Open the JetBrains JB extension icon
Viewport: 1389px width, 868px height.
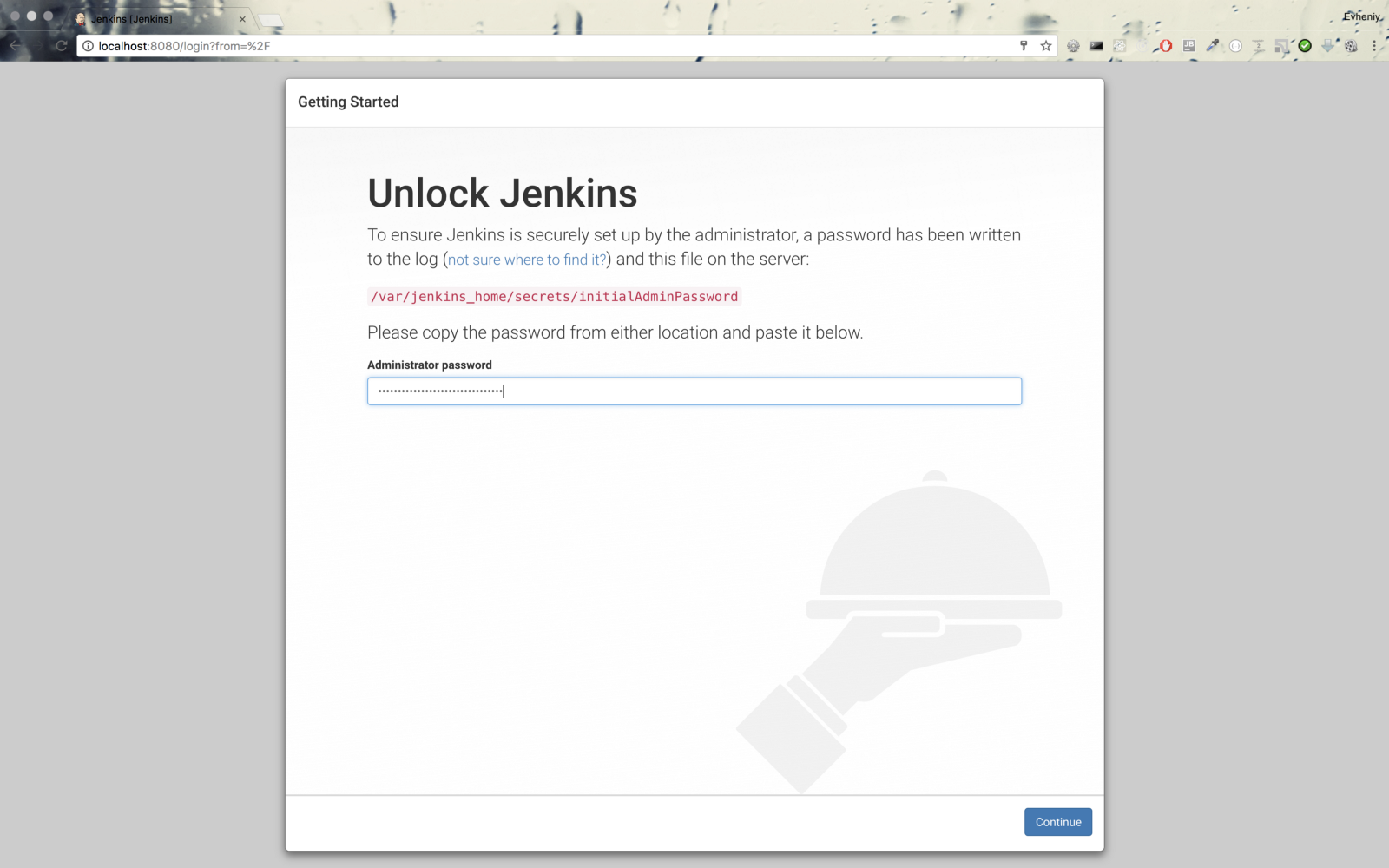[1189, 46]
